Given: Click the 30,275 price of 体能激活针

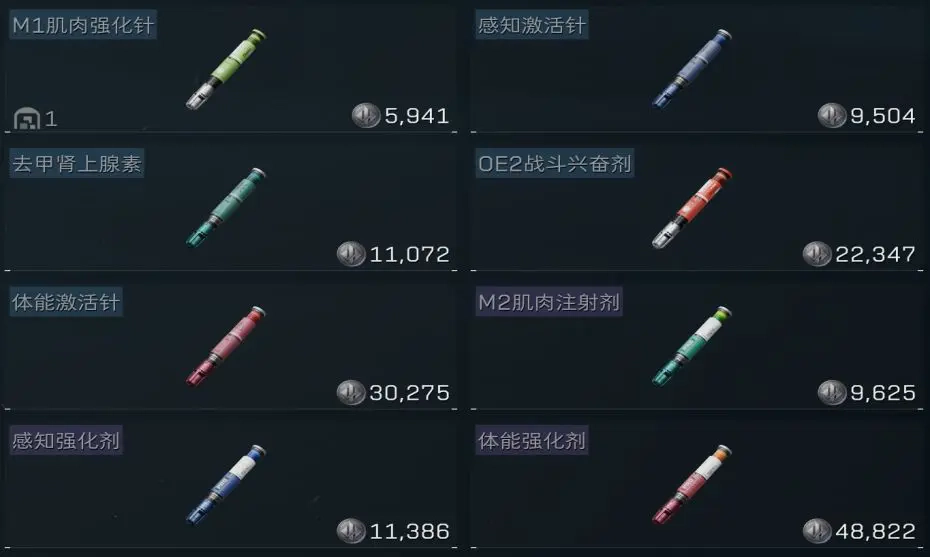Looking at the screenshot, I should pyautogui.click(x=409, y=393).
